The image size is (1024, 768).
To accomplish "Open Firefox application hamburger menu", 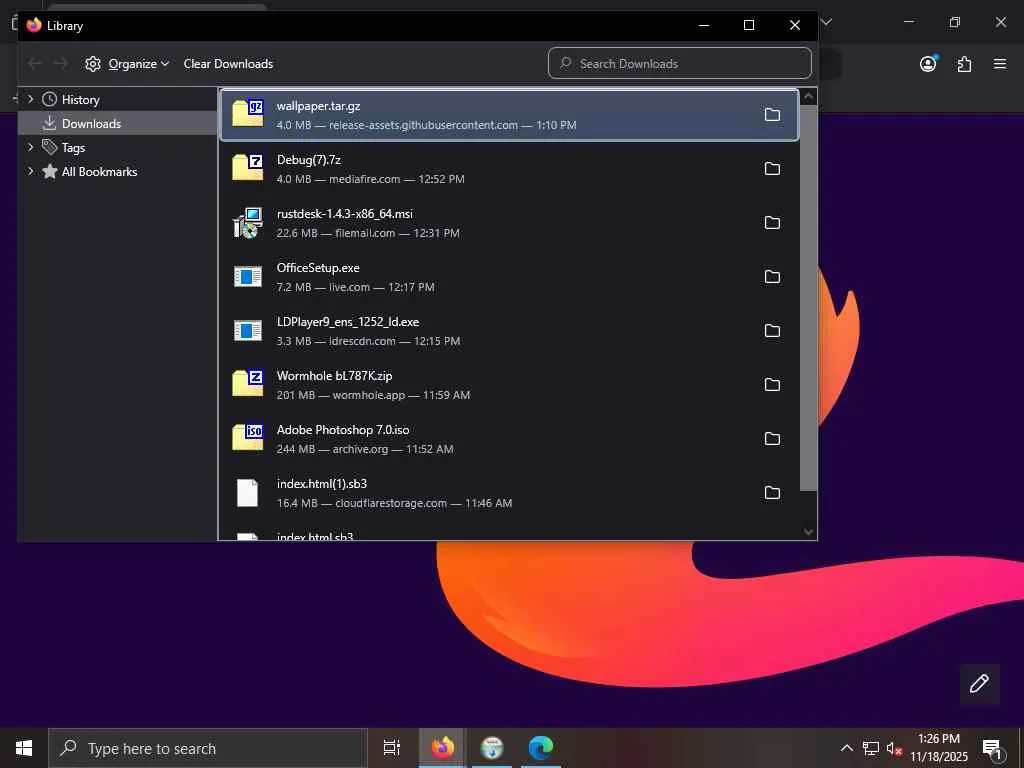I will [1000, 63].
